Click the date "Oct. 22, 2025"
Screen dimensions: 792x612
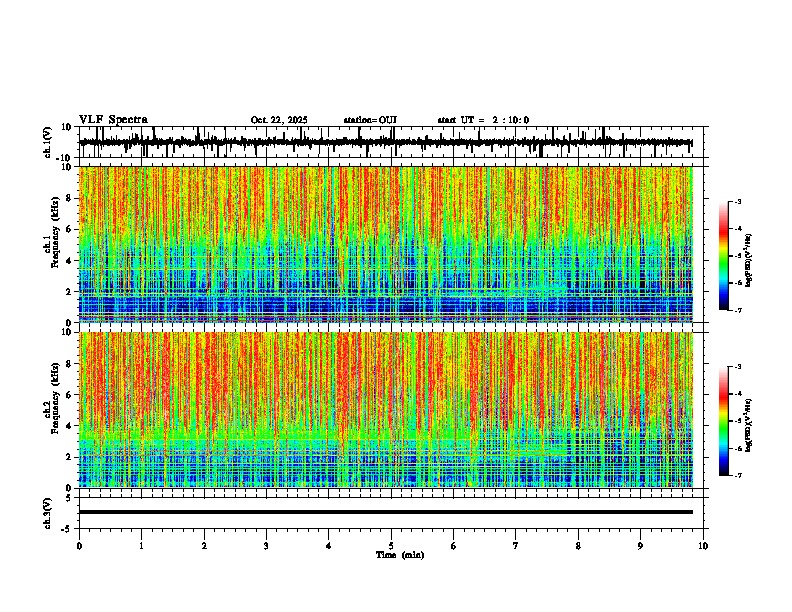pyautogui.click(x=279, y=120)
